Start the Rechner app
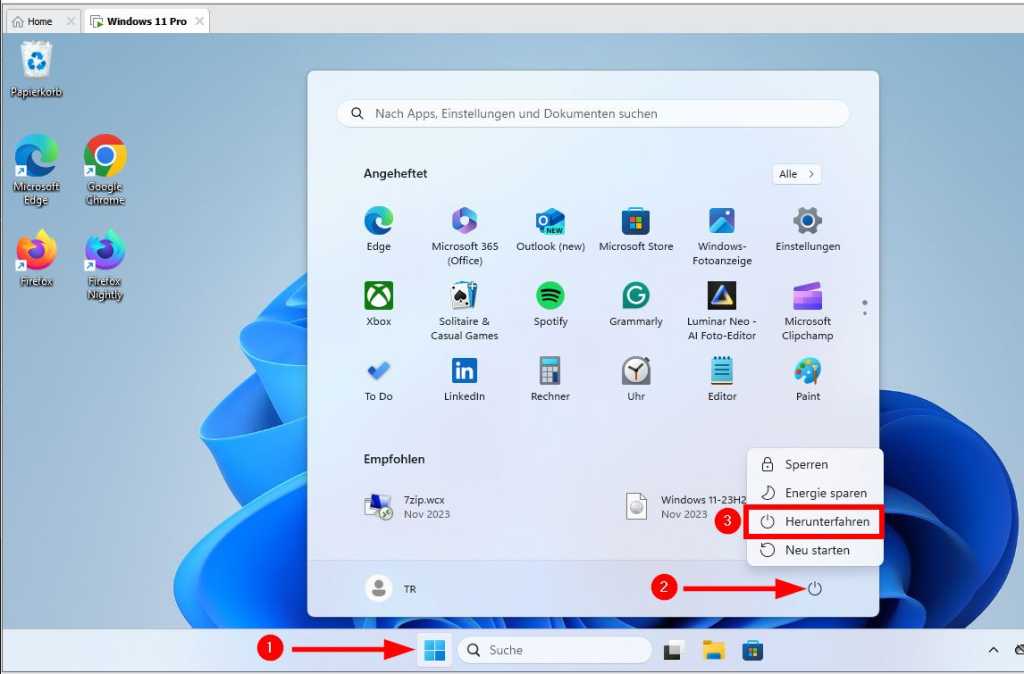 [550, 375]
